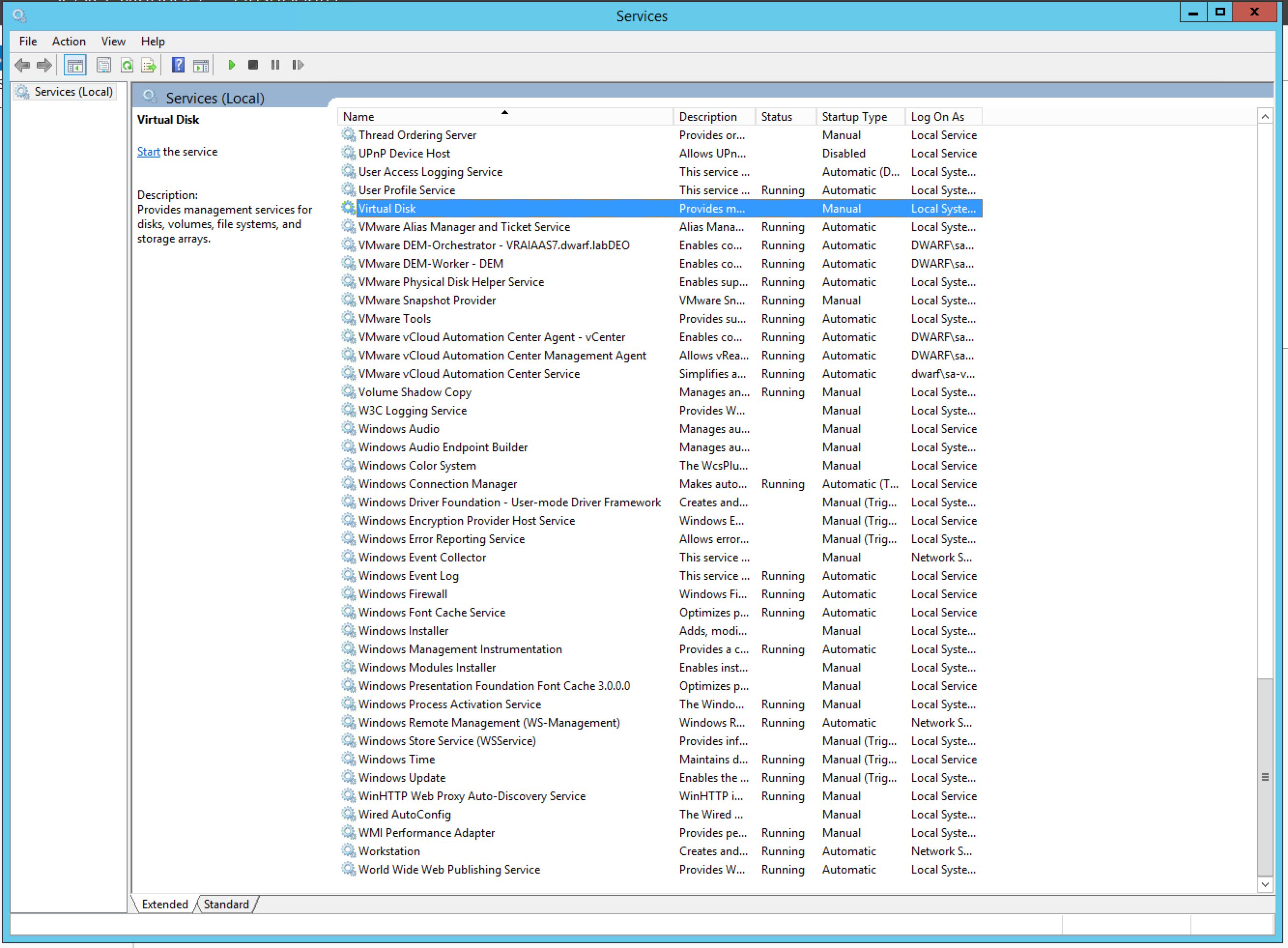1288x948 pixels.
Task: Select User Access Logging Service row
Action: [661, 172]
